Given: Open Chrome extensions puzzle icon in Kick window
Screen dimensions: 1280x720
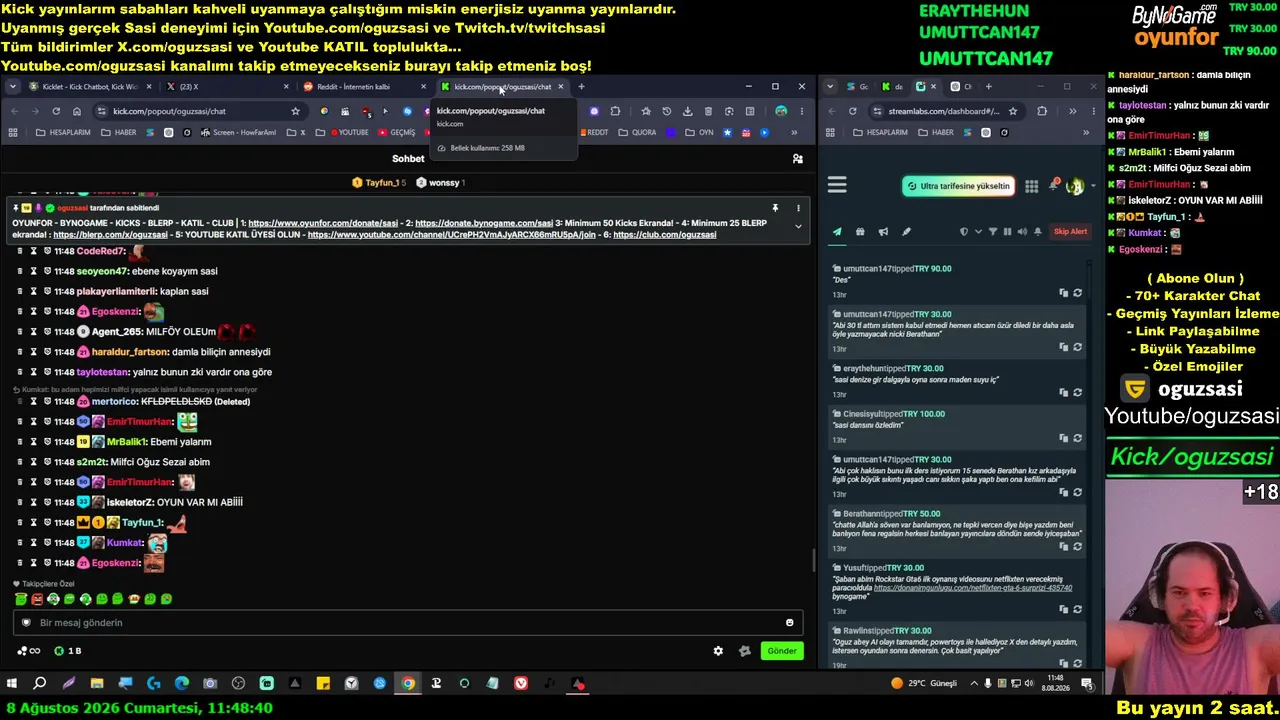Looking at the screenshot, I should pos(615,111).
